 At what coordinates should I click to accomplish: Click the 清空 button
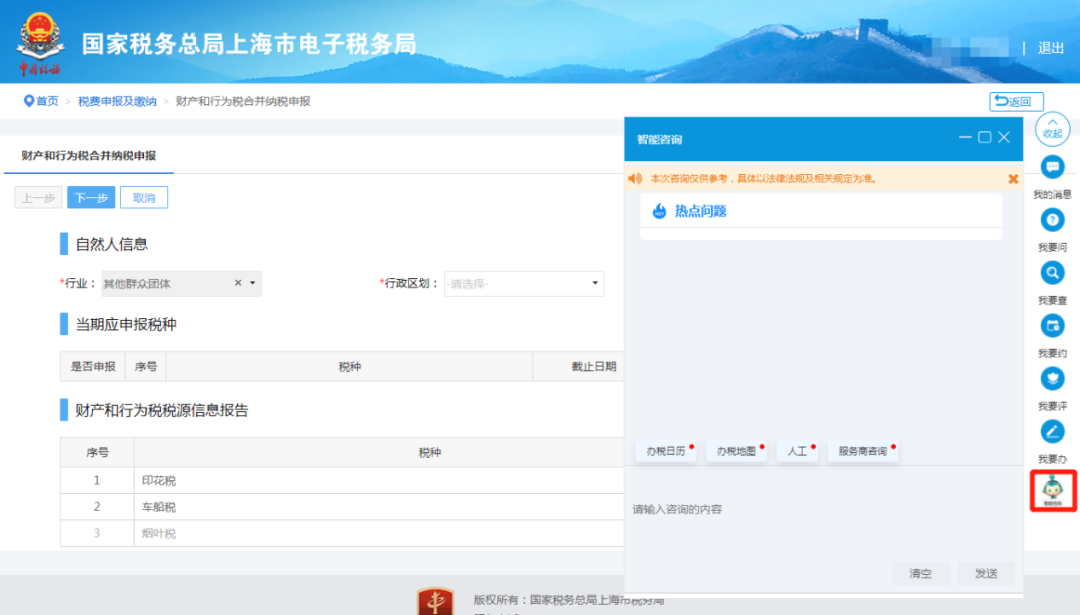click(920, 573)
